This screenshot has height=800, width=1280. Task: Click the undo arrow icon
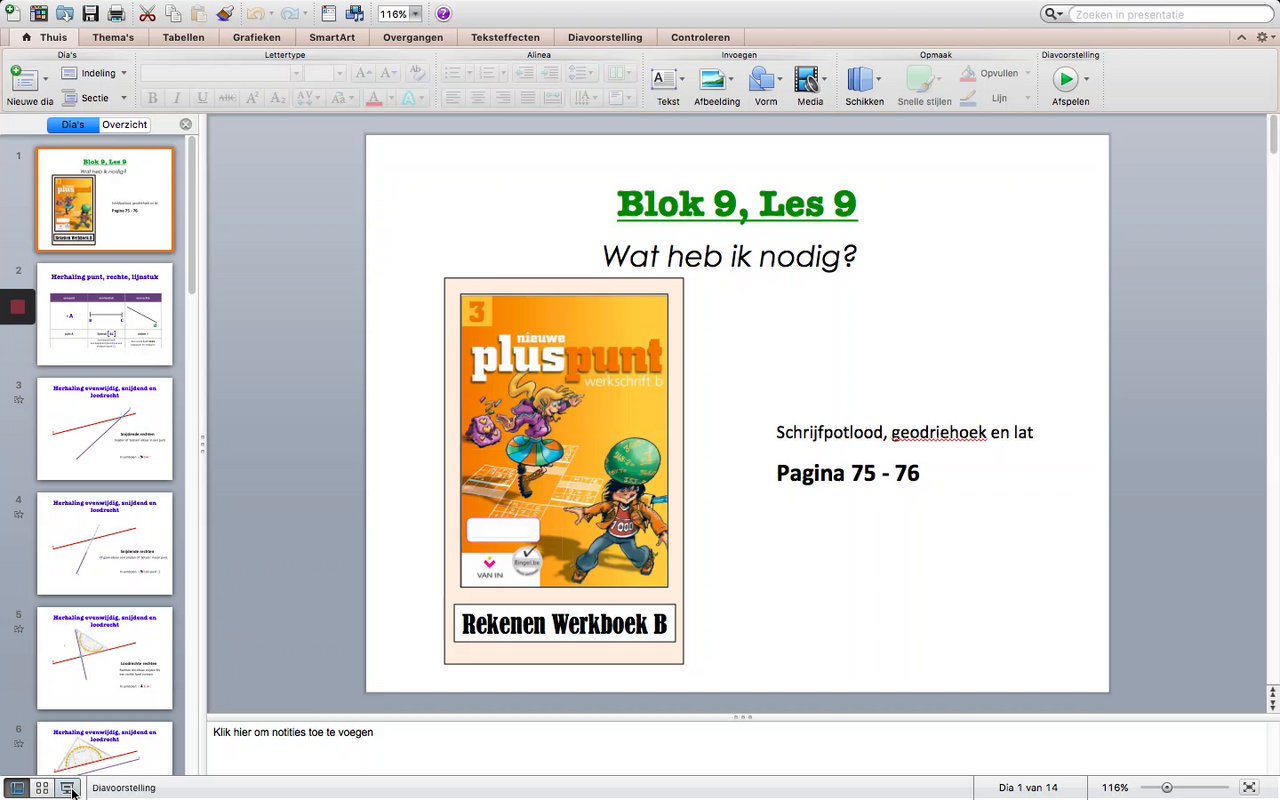254,14
